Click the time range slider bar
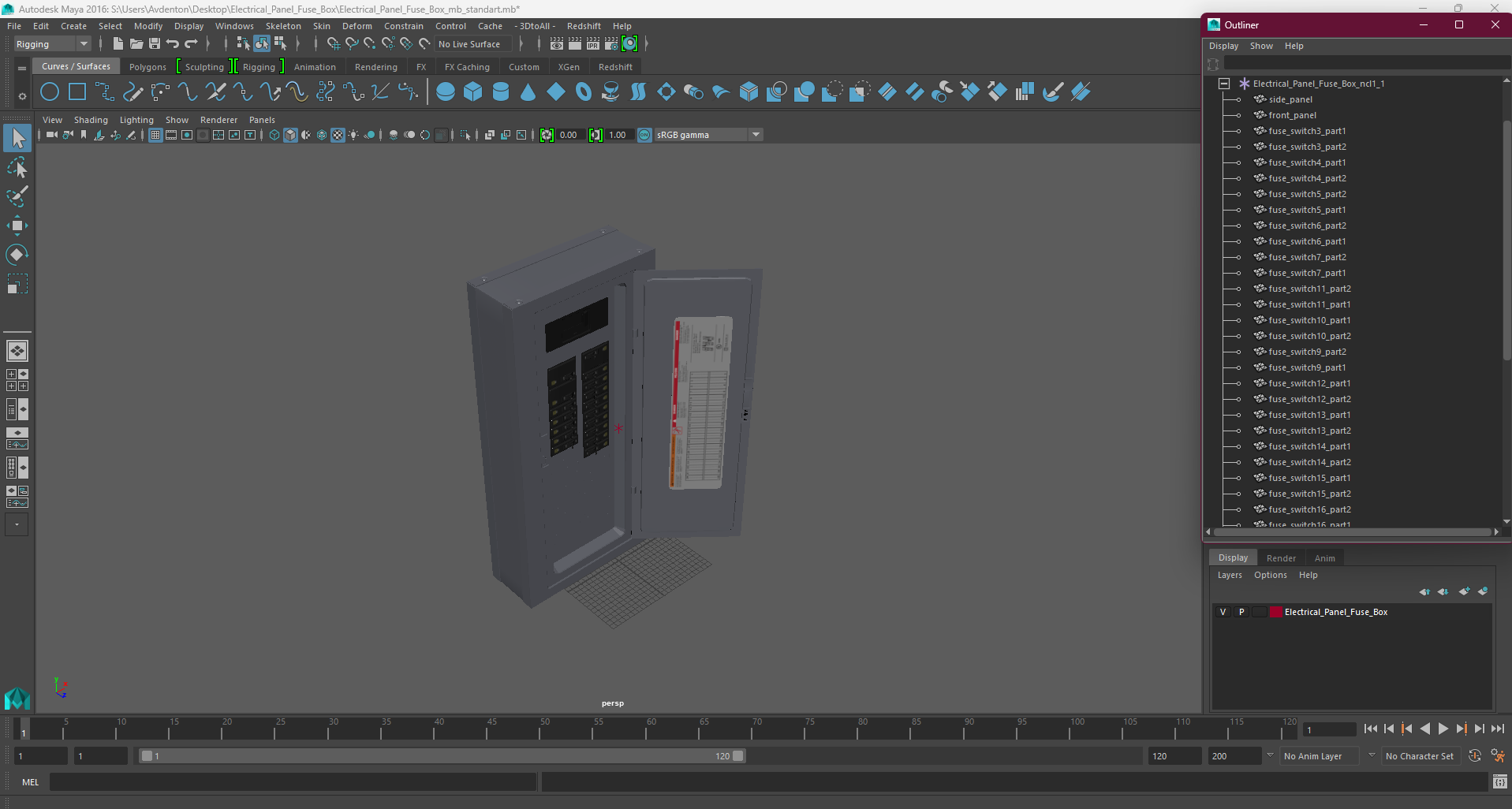Viewport: 1512px width, 809px height. (442, 755)
